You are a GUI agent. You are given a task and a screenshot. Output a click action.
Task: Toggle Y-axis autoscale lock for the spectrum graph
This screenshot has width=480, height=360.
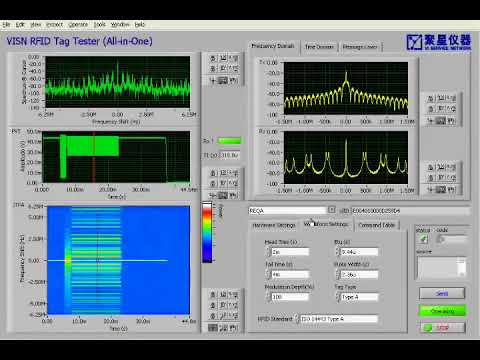point(213,68)
